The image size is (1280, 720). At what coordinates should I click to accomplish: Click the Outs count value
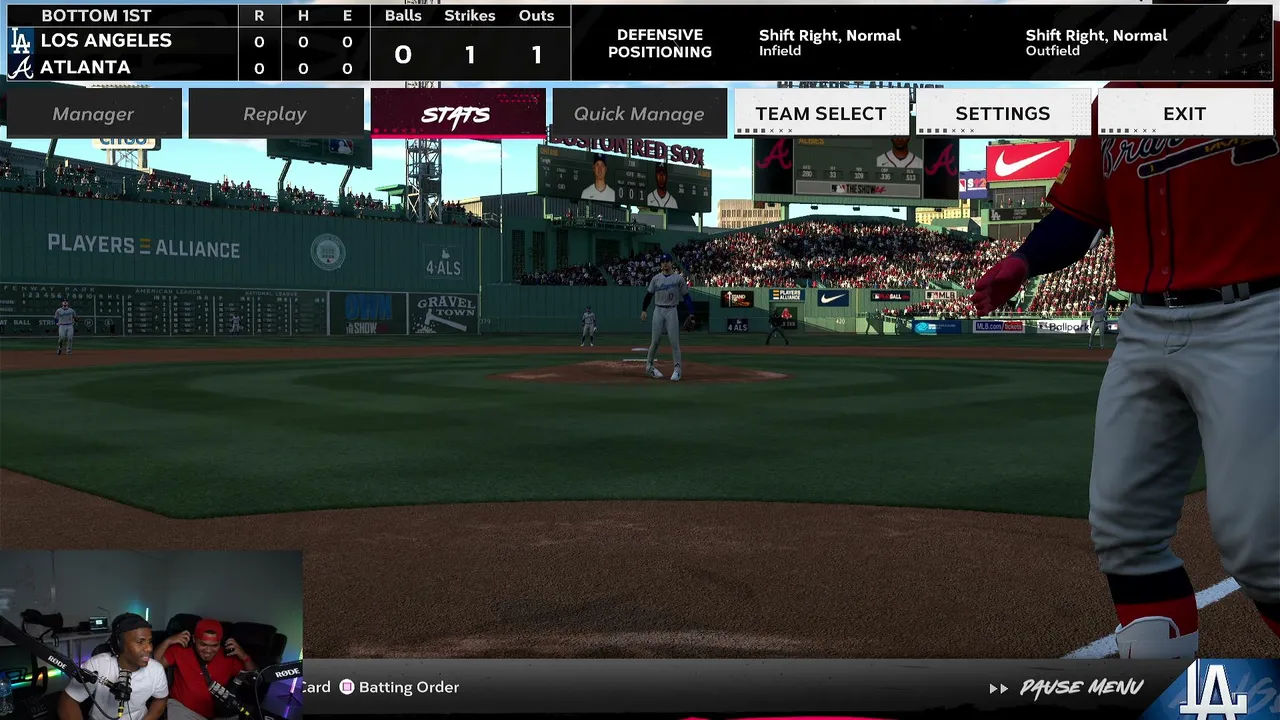(x=537, y=54)
